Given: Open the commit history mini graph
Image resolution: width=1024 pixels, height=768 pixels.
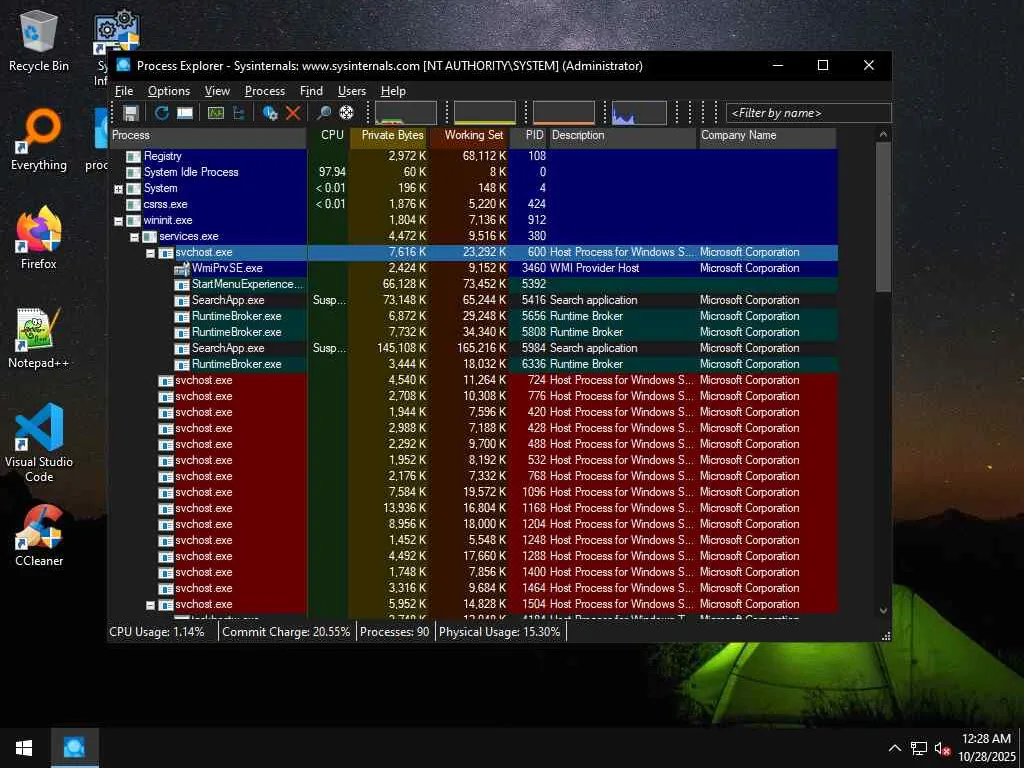Looking at the screenshot, I should (485, 112).
